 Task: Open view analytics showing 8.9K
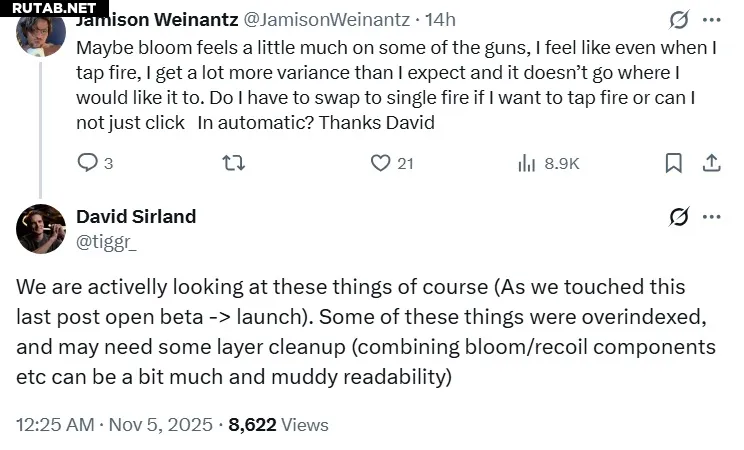point(528,163)
